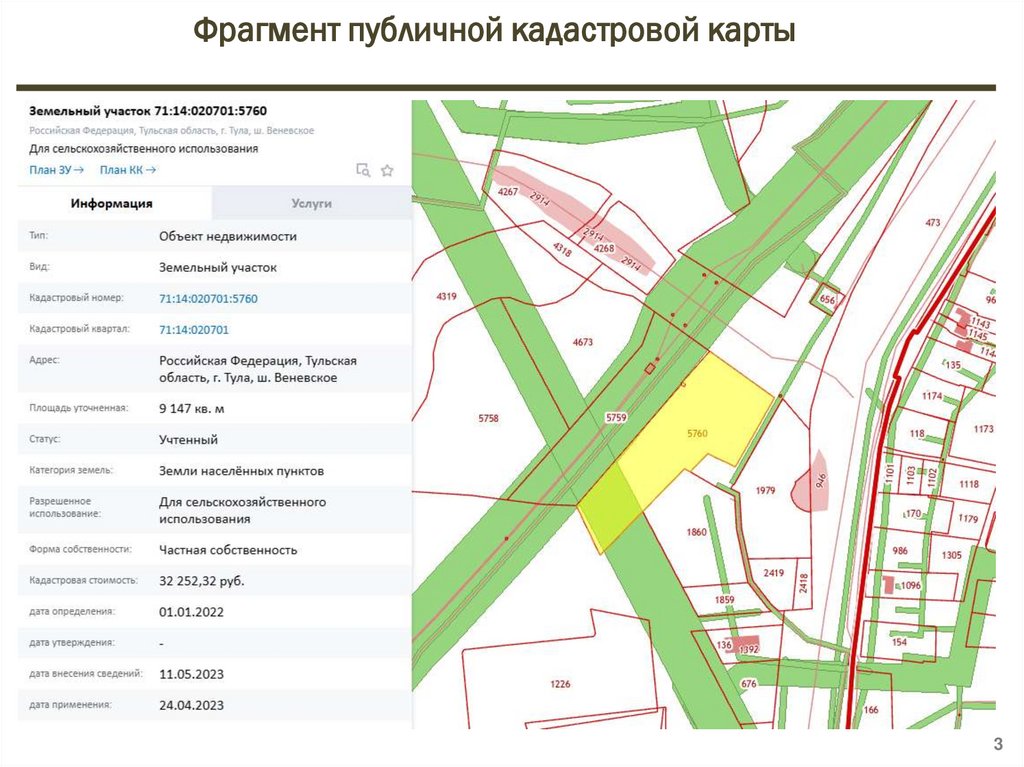1024x767 pixels.
Task: Click the status value Учтенный
Action: tap(188, 440)
